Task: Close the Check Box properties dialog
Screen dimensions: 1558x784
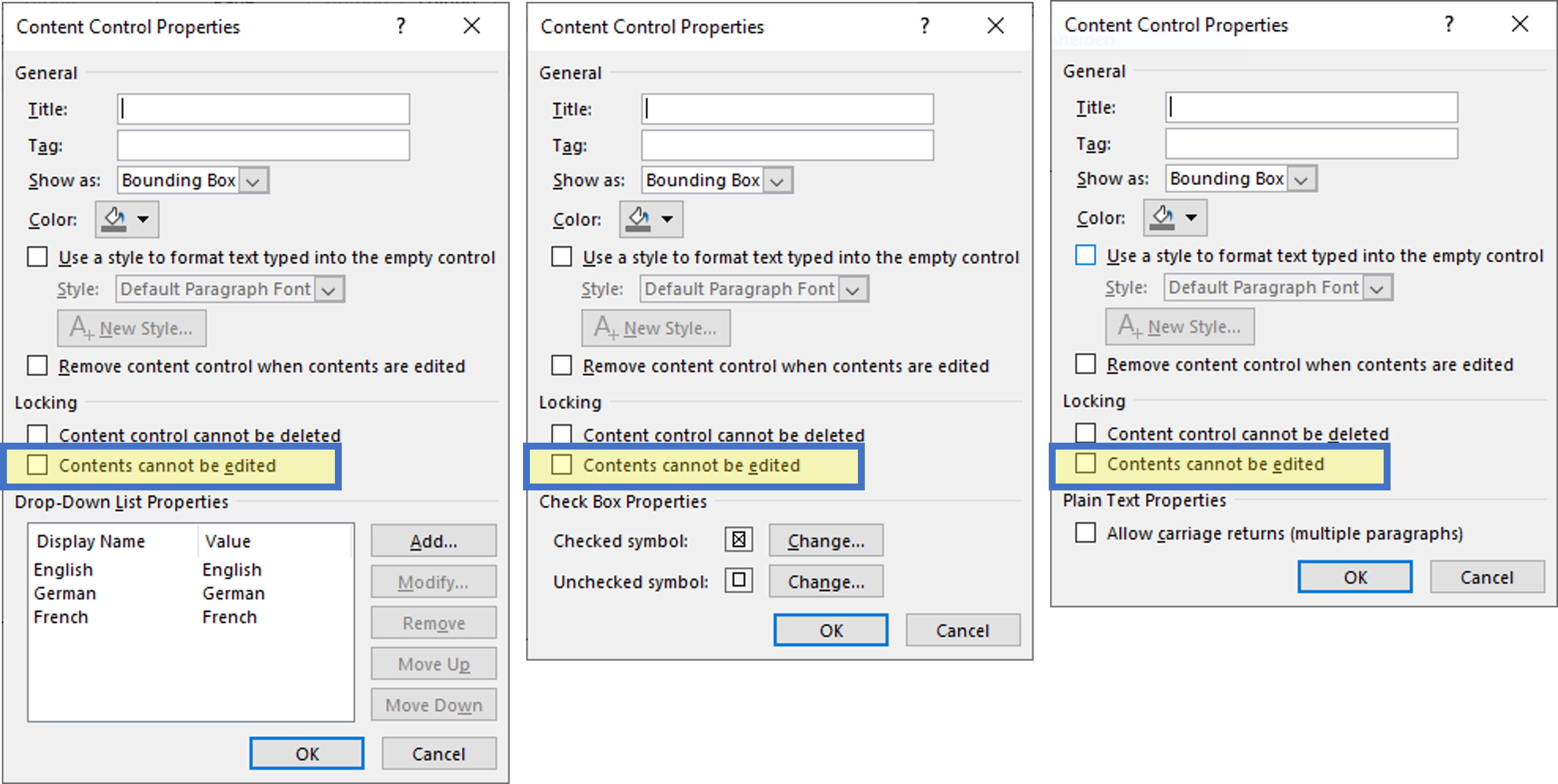Action: (996, 25)
